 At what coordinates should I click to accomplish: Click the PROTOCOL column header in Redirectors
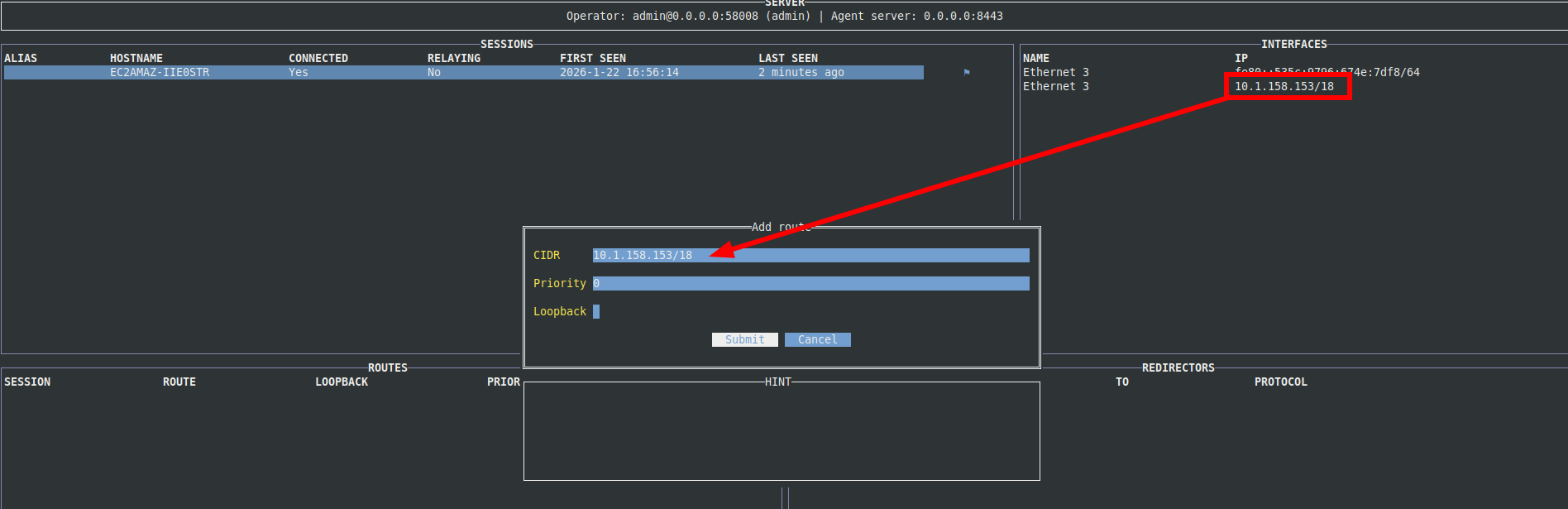pyautogui.click(x=1280, y=382)
